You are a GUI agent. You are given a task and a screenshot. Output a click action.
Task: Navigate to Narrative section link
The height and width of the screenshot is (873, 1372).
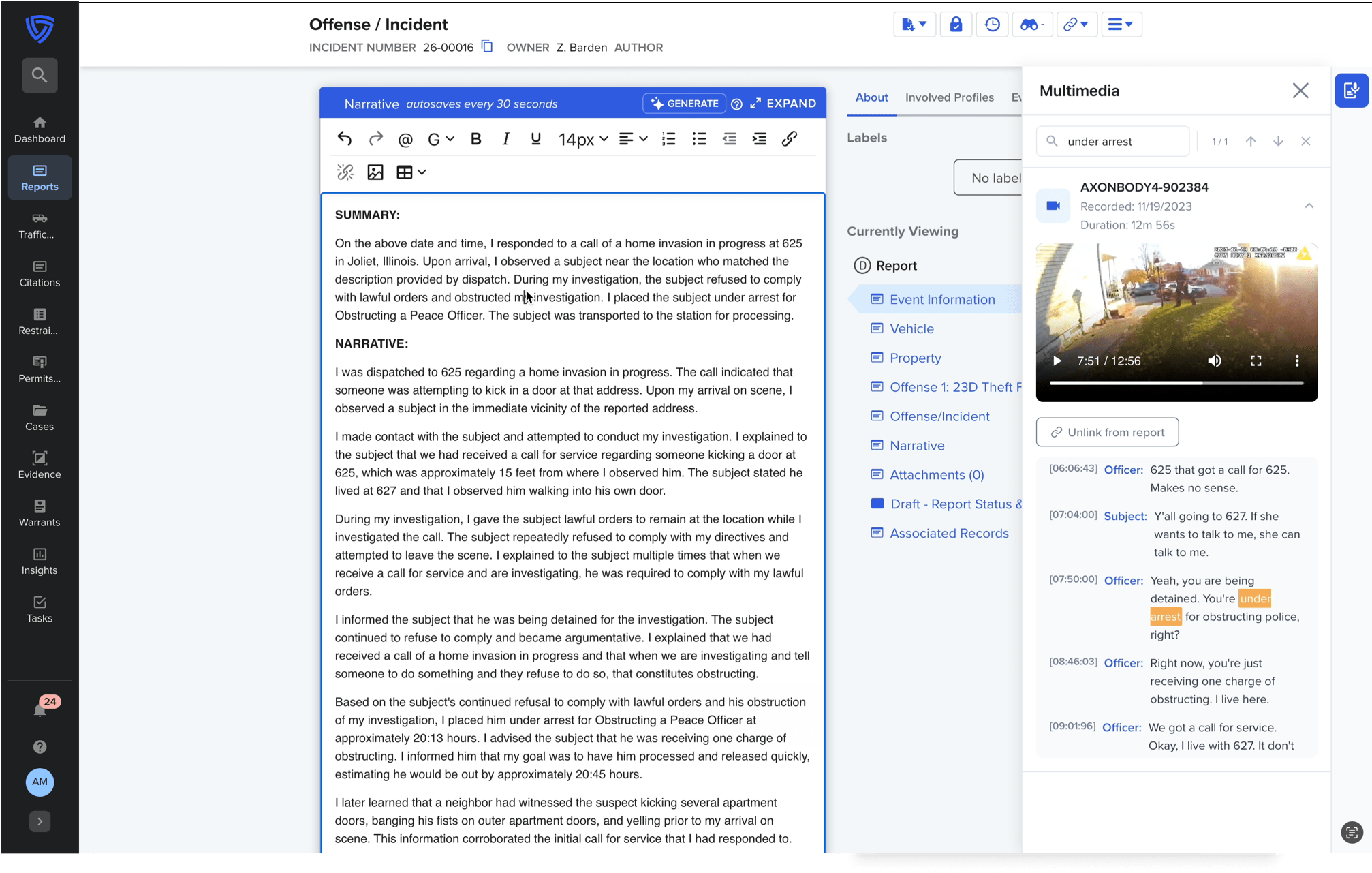tap(916, 446)
